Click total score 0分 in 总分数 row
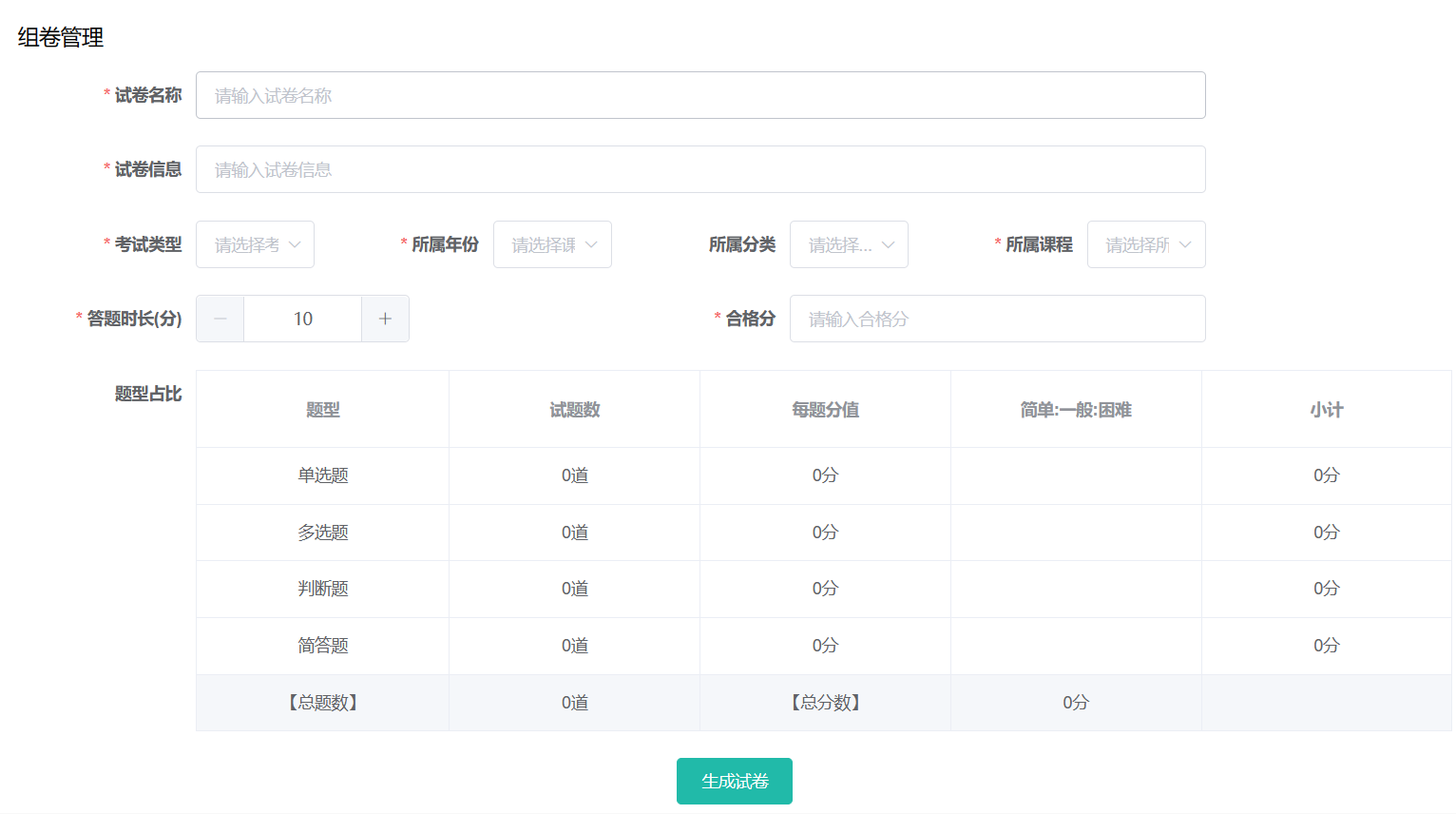The height and width of the screenshot is (814, 1456). [x=1076, y=703]
